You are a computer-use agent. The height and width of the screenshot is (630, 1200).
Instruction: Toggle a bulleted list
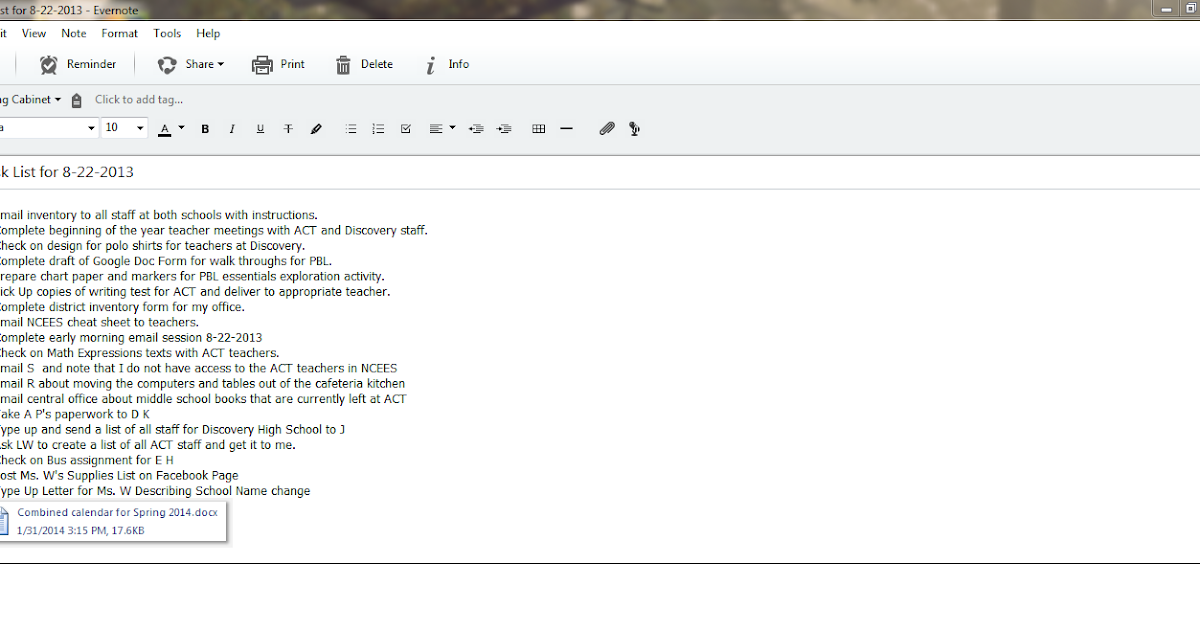point(351,128)
